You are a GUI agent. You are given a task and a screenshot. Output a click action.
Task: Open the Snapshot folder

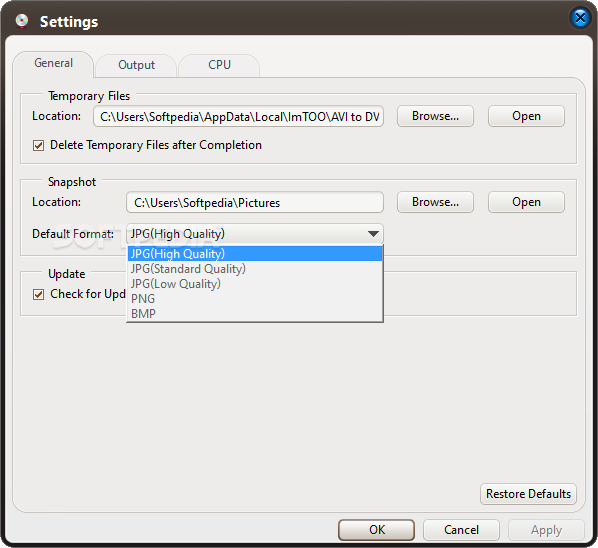point(526,202)
